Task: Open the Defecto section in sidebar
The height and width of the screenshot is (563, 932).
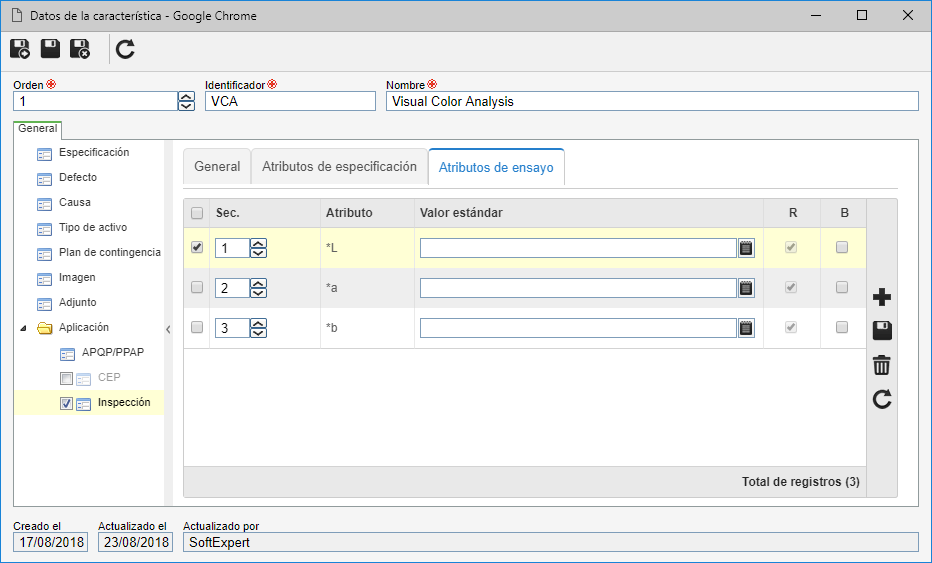Action: [x=78, y=178]
